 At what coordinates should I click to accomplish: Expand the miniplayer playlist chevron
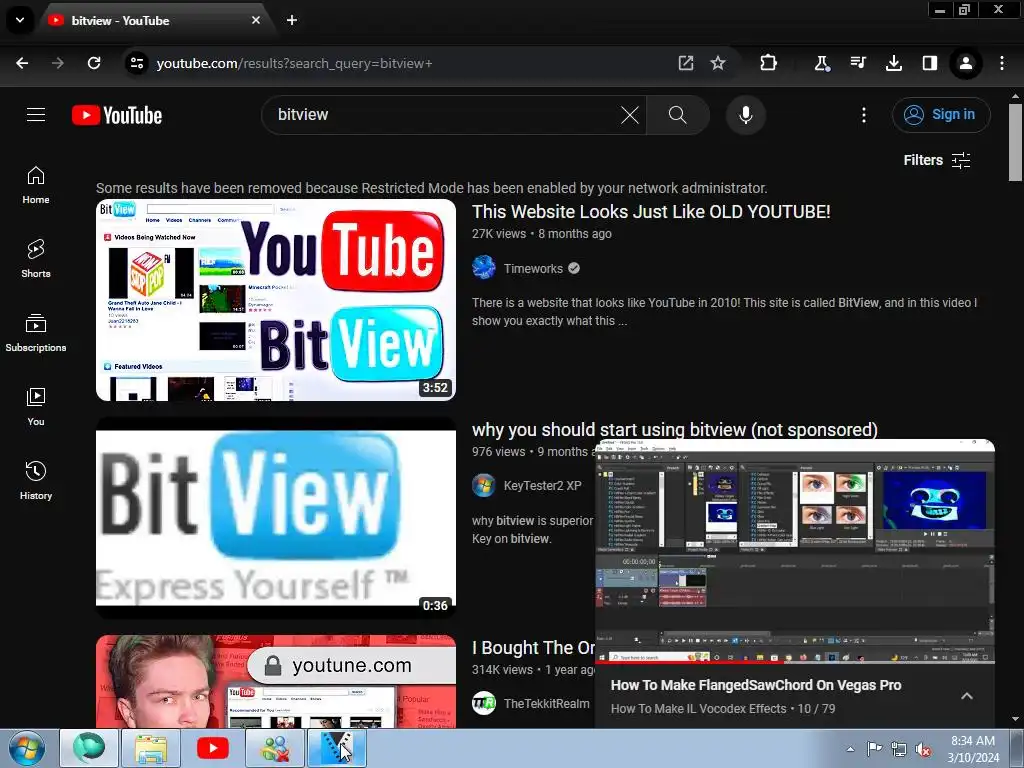coord(967,696)
